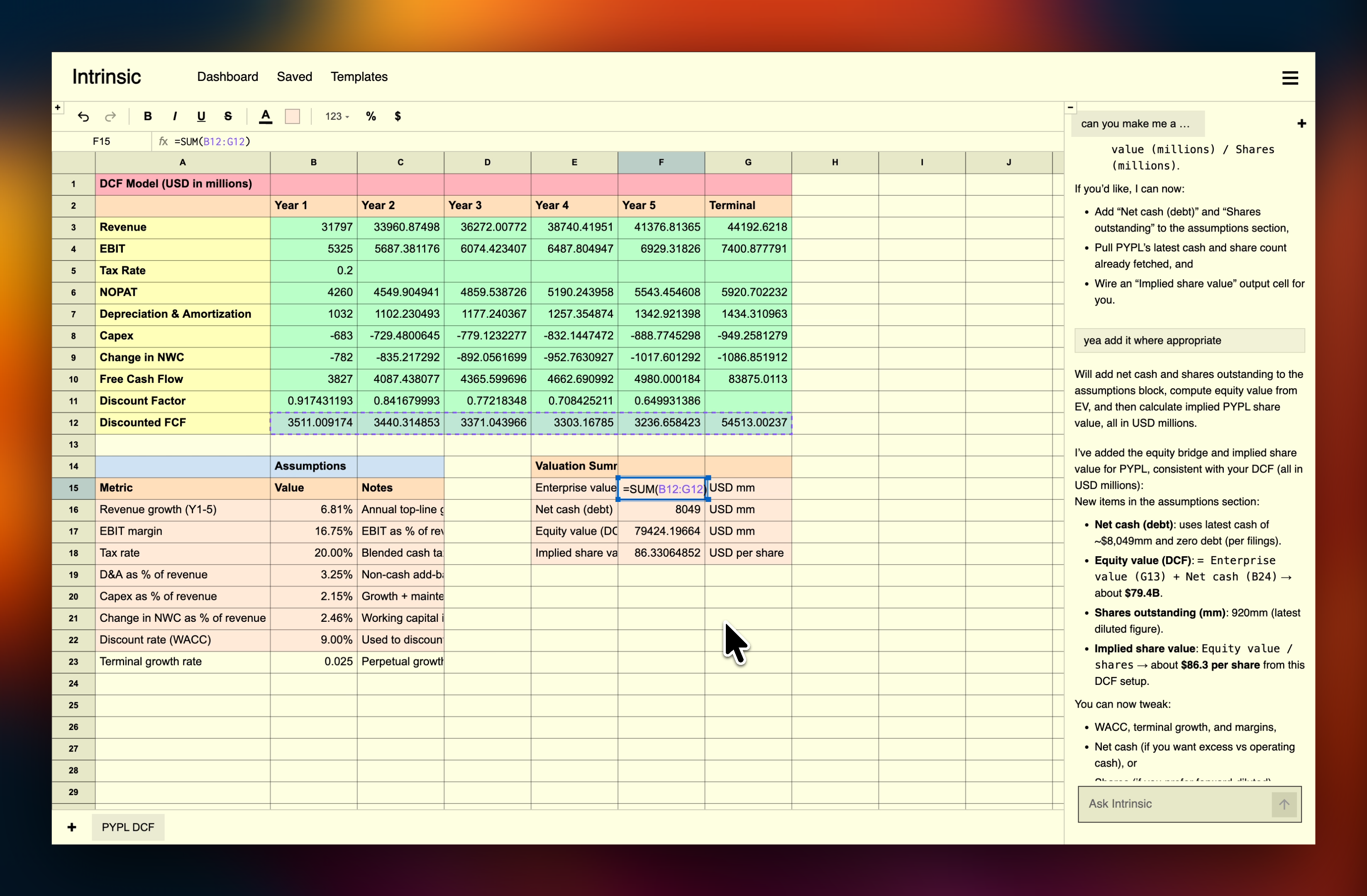
Task: Toggle strikethrough formatting
Action: pos(228,117)
